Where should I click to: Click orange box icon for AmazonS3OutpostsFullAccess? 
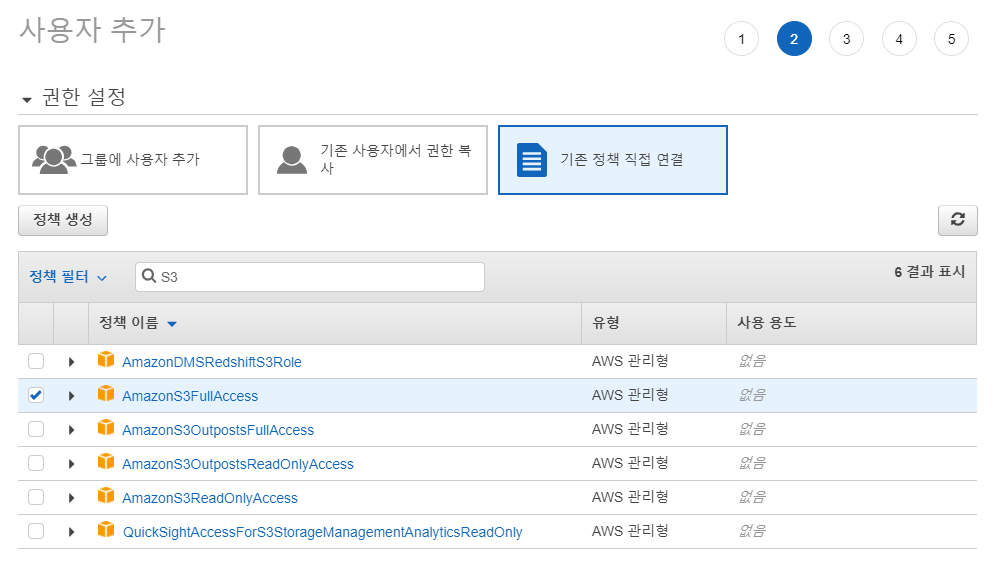point(106,428)
